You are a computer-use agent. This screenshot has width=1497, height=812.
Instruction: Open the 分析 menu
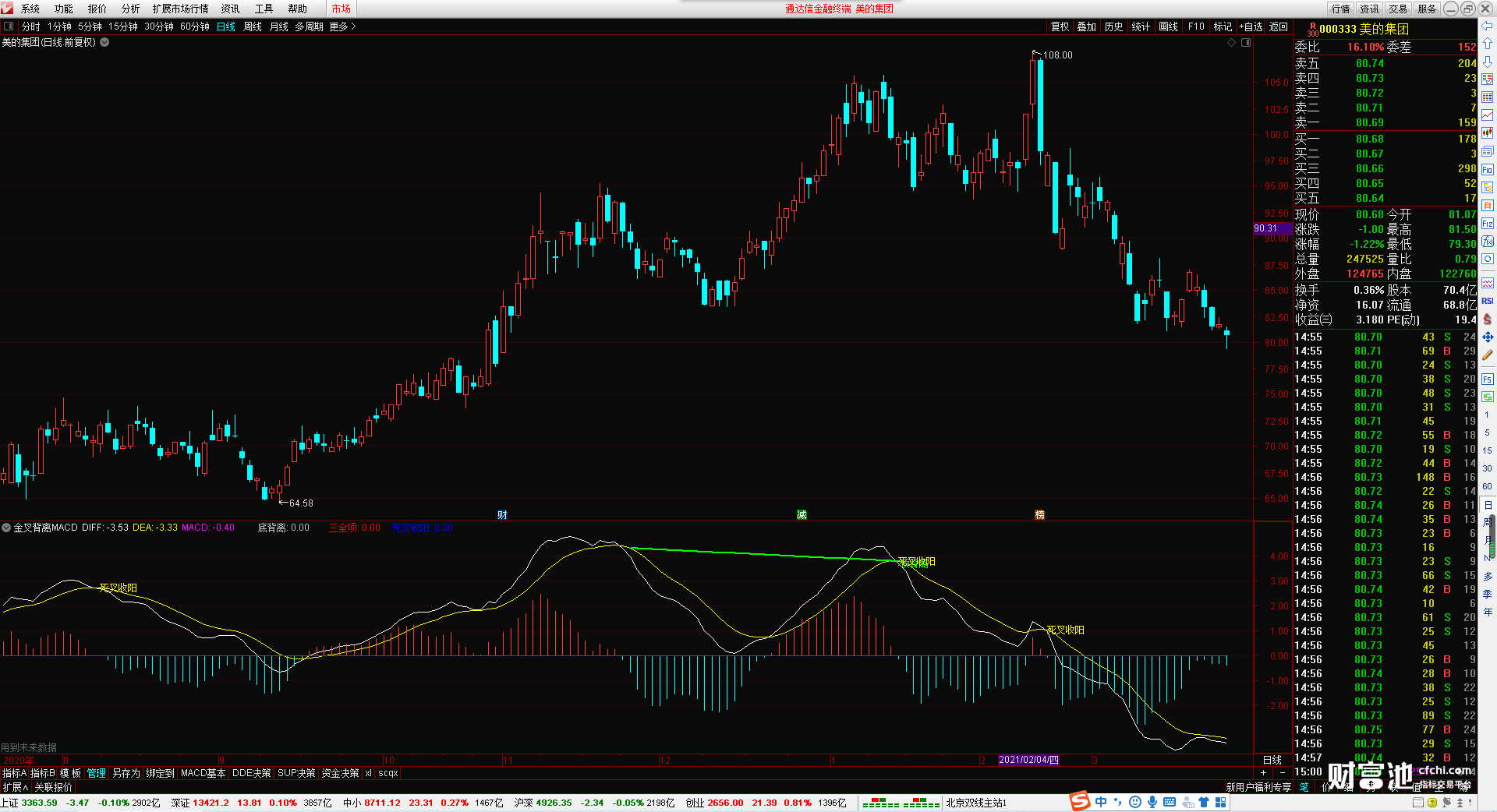[x=131, y=9]
